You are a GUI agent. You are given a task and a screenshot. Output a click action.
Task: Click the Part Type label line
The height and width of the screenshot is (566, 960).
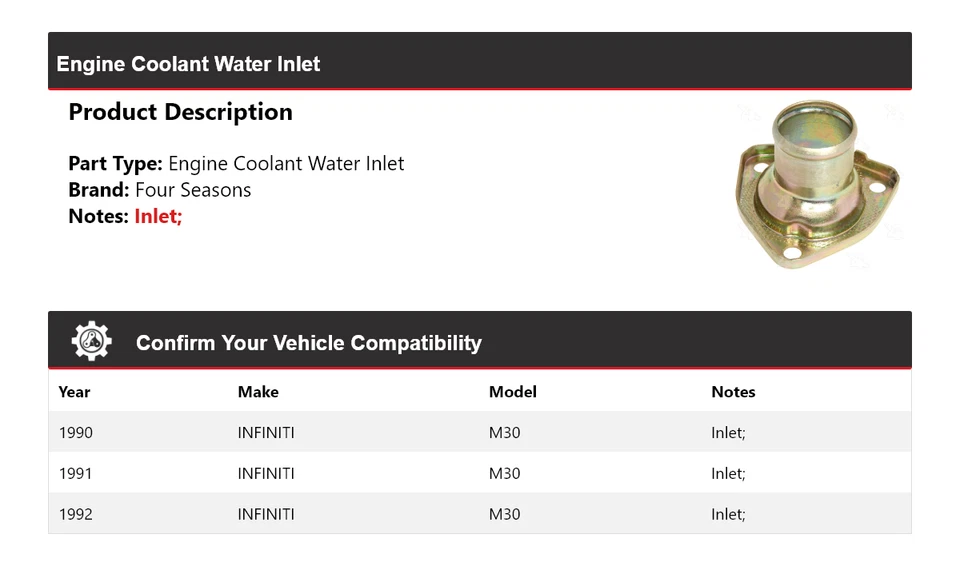[x=236, y=164]
